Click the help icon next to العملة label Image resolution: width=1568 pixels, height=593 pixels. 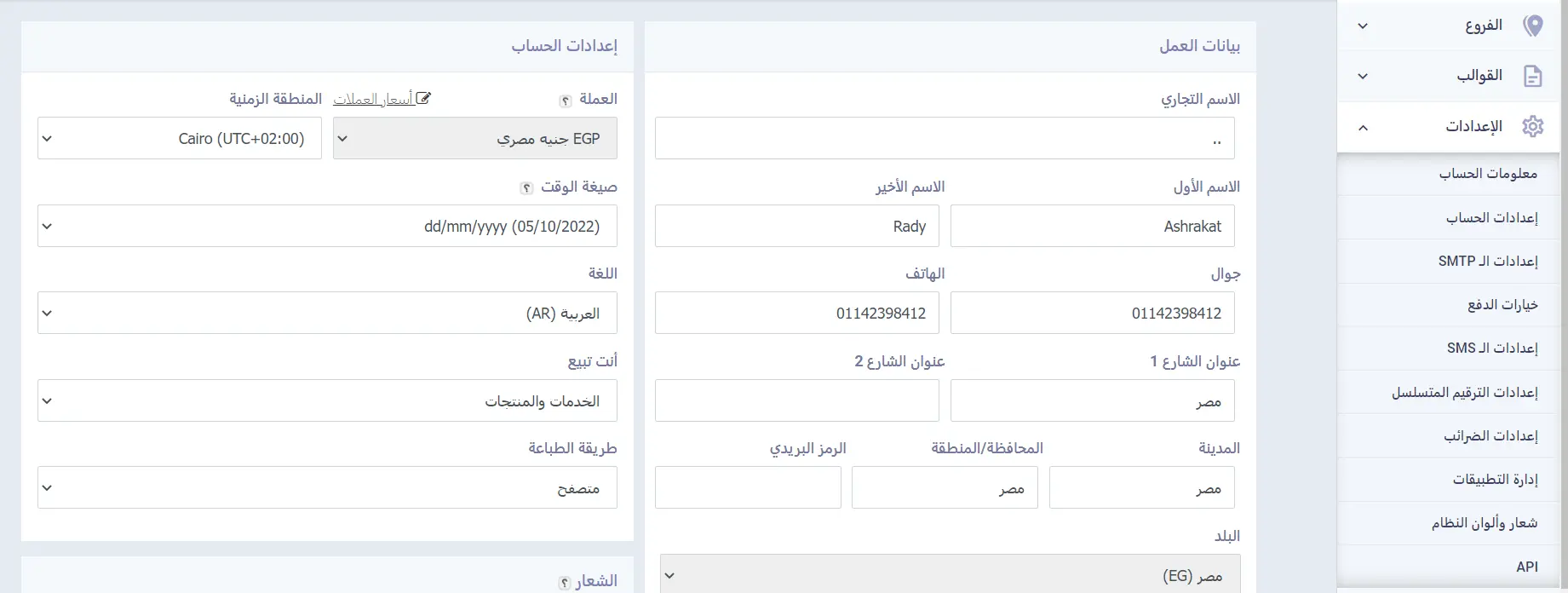tap(565, 101)
